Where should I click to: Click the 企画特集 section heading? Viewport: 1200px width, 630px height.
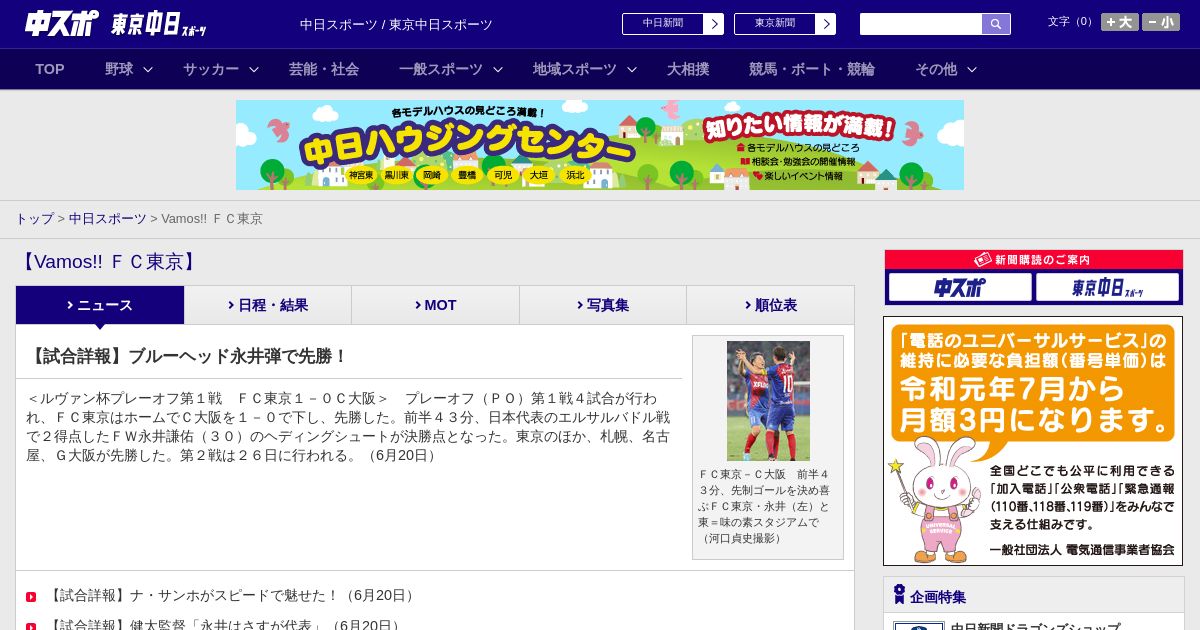[938, 597]
